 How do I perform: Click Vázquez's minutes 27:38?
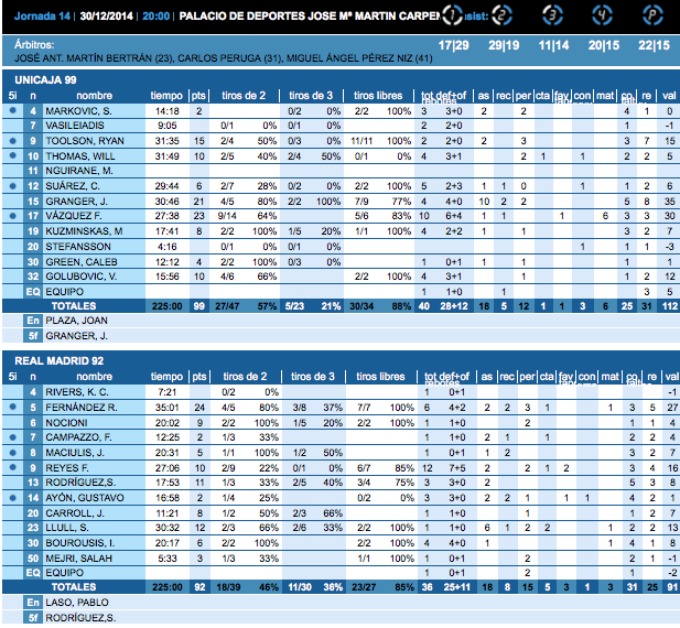(167, 216)
